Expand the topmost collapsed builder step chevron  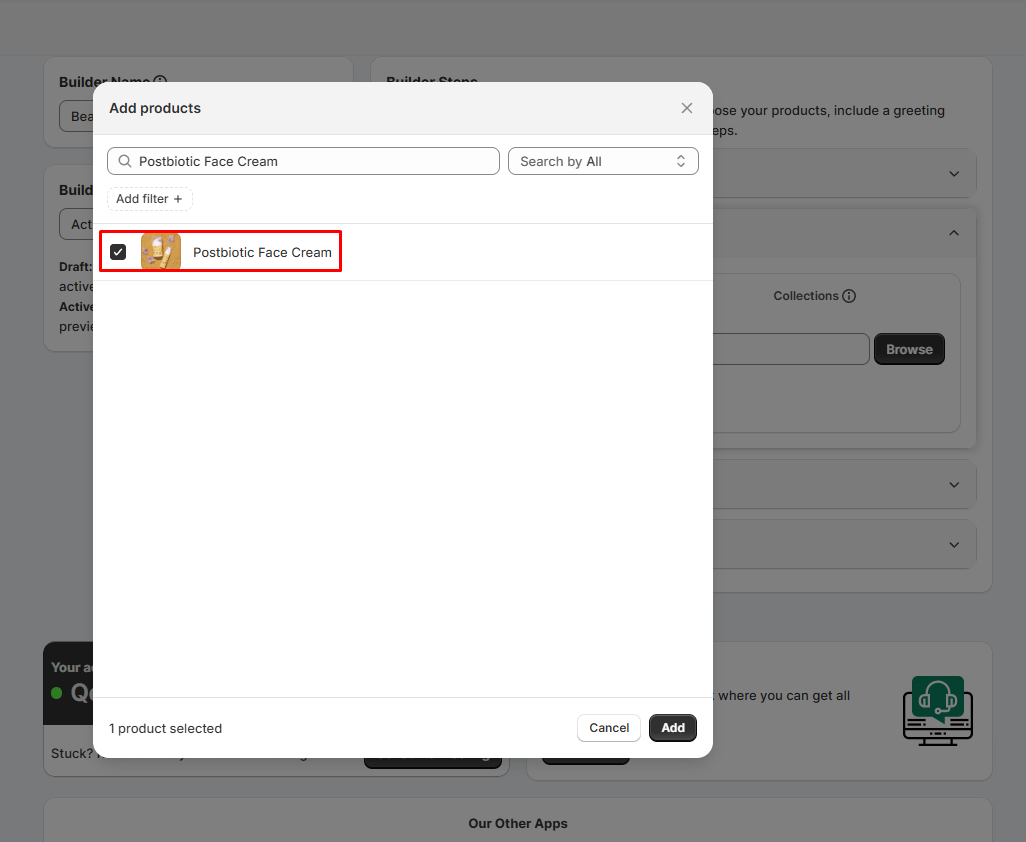point(954,174)
